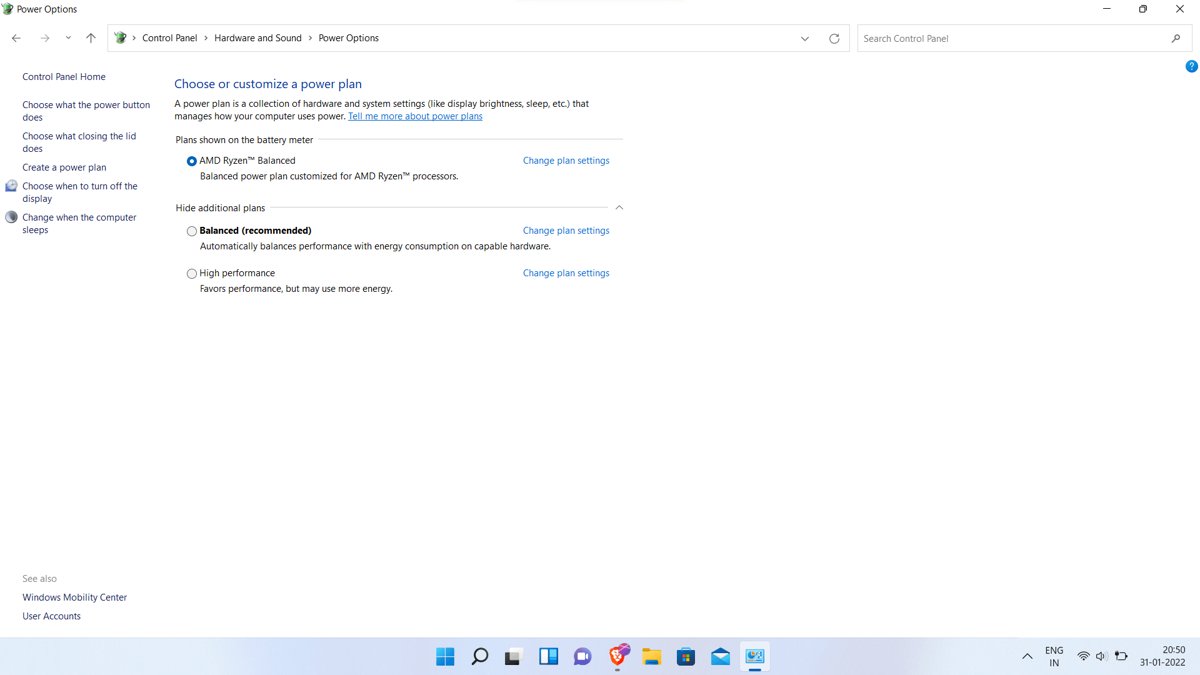Click the battery tray icon
Image resolution: width=1200 pixels, height=675 pixels.
1121,657
